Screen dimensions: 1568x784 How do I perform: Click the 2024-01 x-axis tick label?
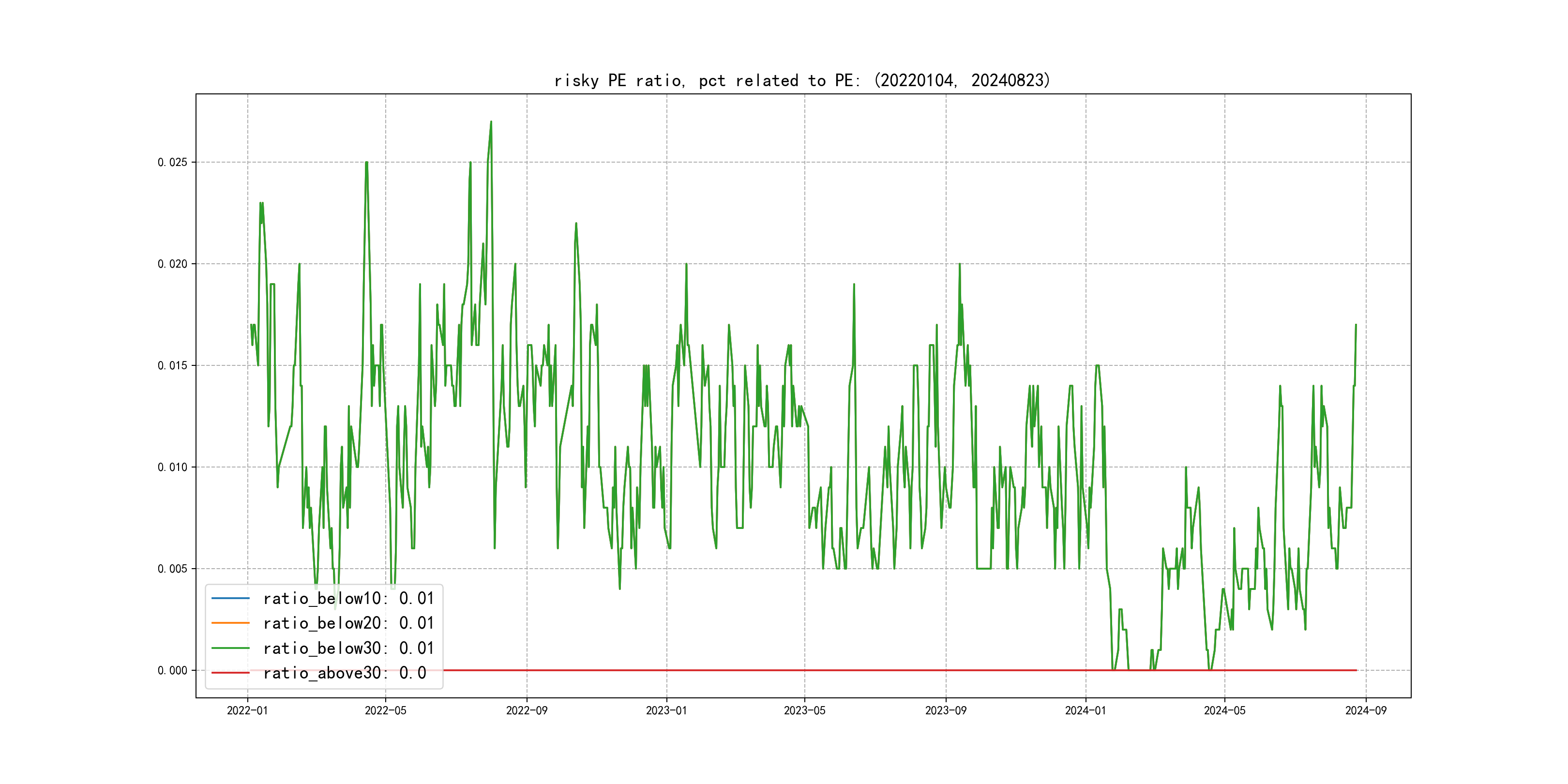coord(1086,710)
